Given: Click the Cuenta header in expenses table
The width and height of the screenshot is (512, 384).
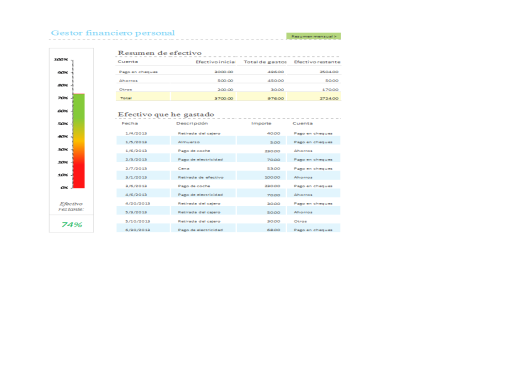Looking at the screenshot, I should point(303,123).
